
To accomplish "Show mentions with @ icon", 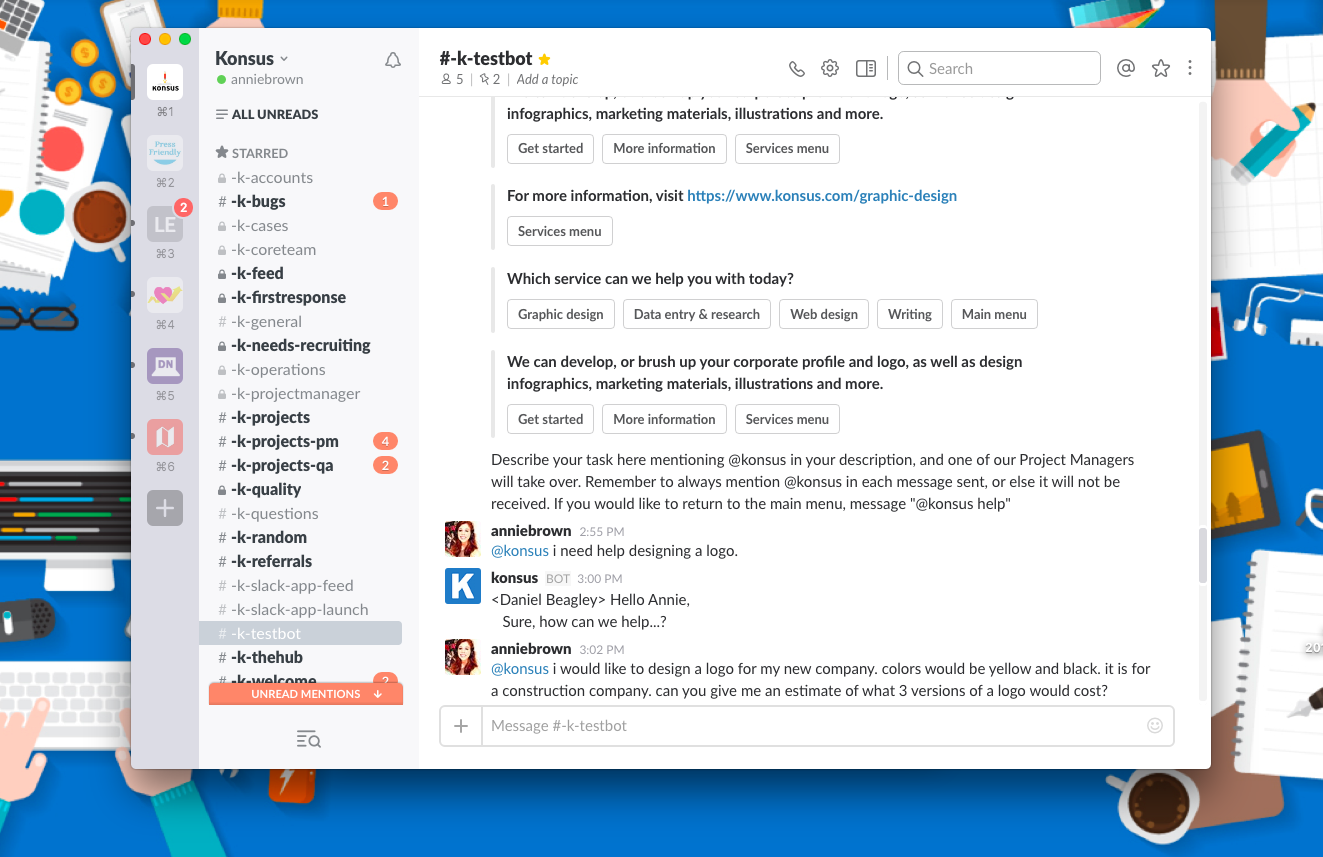I will coord(1126,68).
